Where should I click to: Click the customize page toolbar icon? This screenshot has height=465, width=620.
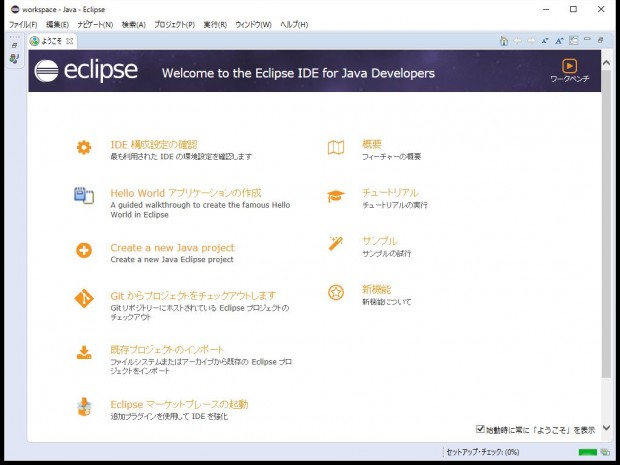click(x=573, y=40)
